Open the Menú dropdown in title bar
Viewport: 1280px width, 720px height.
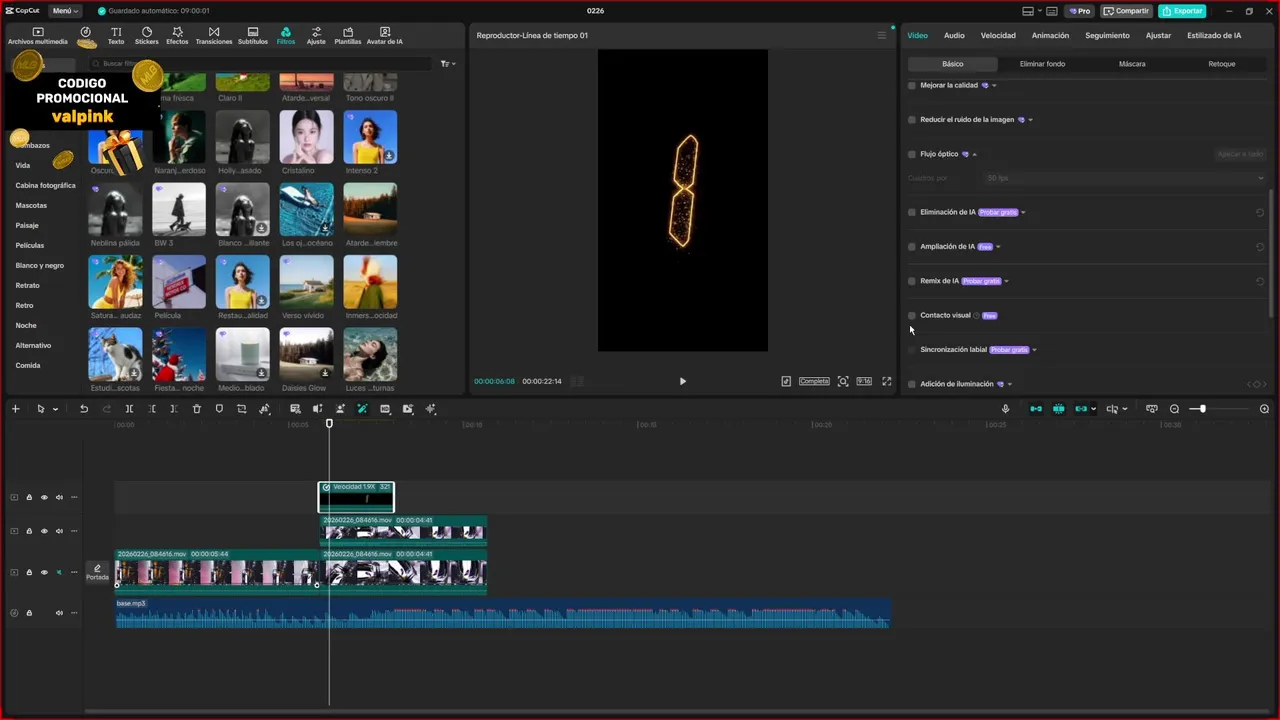tap(65, 11)
